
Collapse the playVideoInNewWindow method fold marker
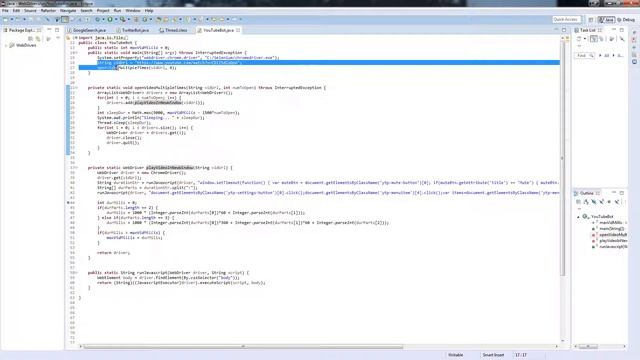tap(76, 168)
